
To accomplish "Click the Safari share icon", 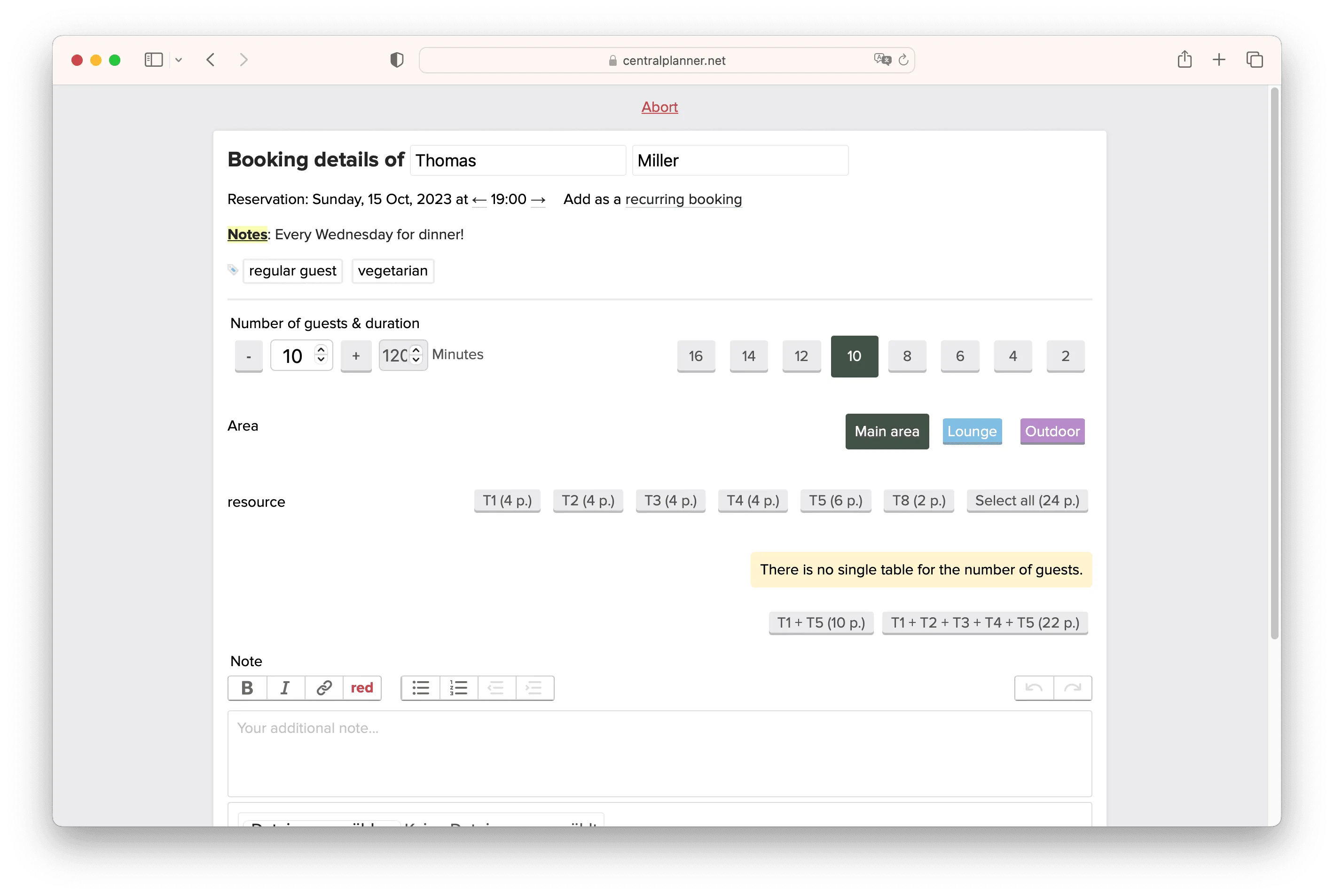I will tap(1185, 59).
